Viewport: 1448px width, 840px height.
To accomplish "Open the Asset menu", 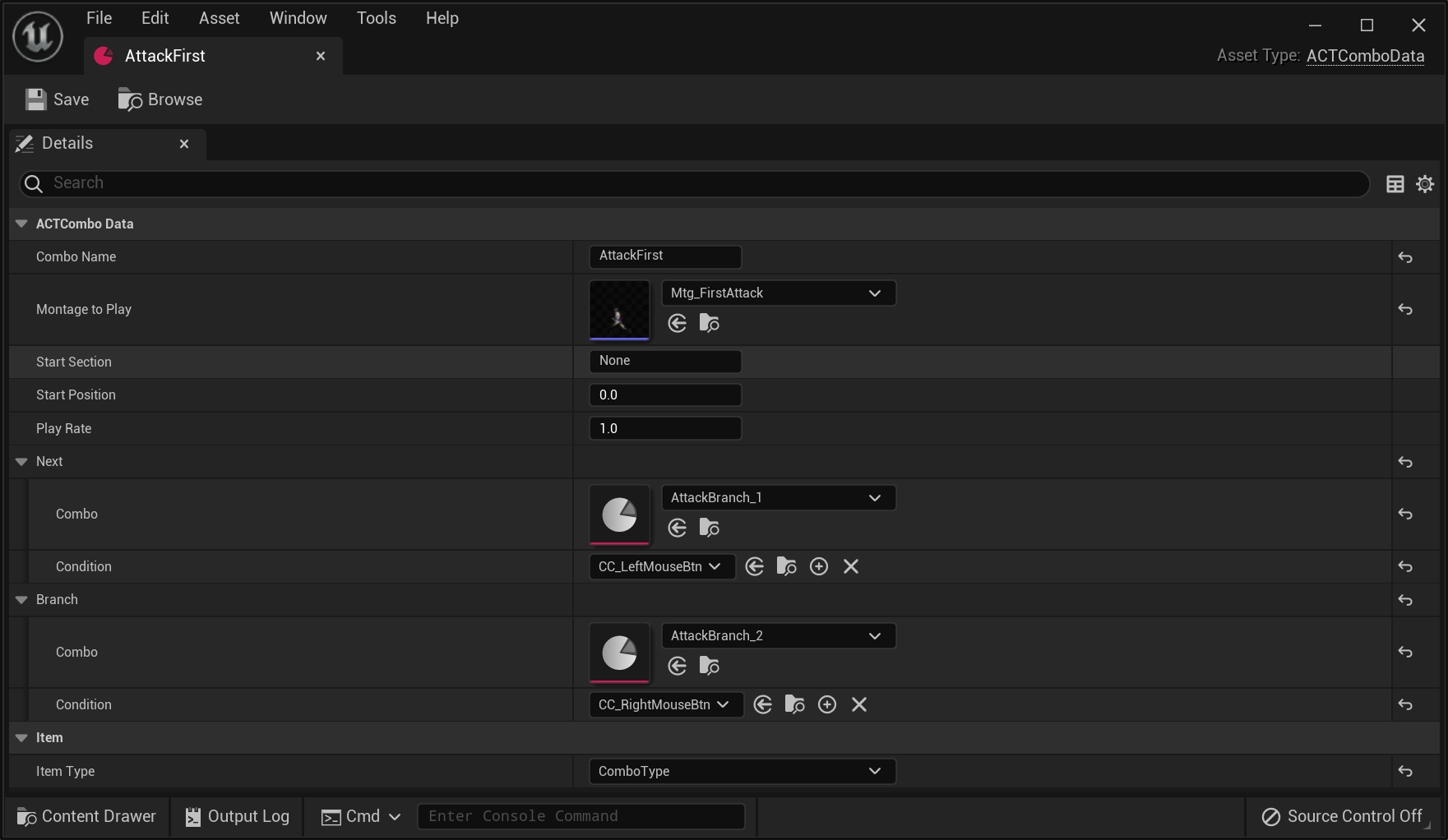I will pos(219,18).
